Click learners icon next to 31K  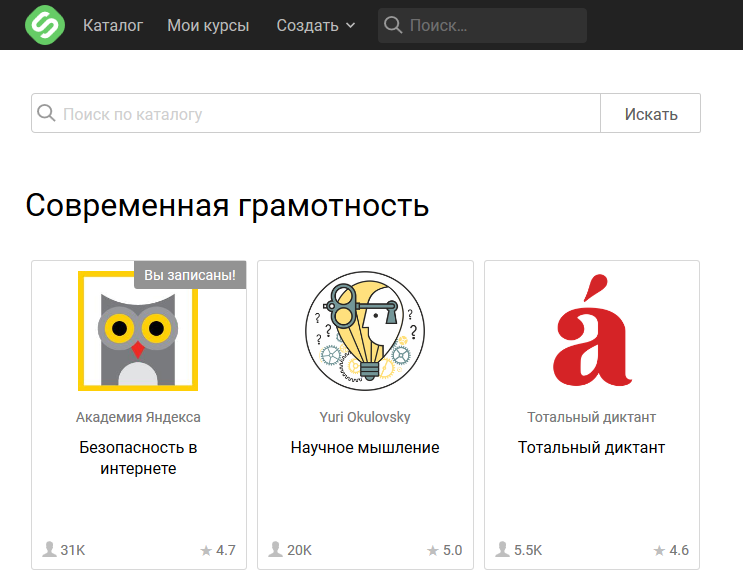click(x=49, y=549)
